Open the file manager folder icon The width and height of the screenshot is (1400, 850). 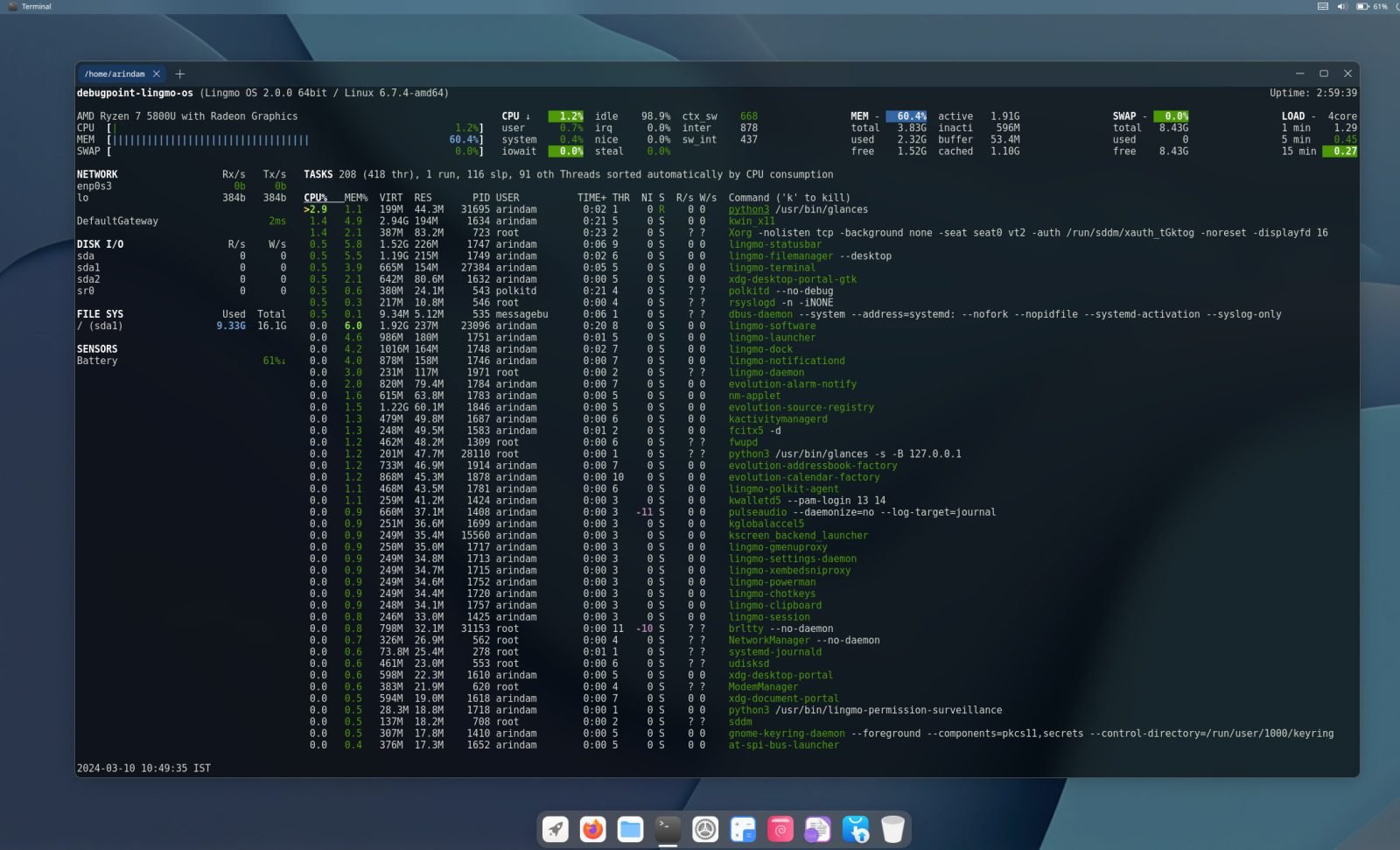click(630, 828)
